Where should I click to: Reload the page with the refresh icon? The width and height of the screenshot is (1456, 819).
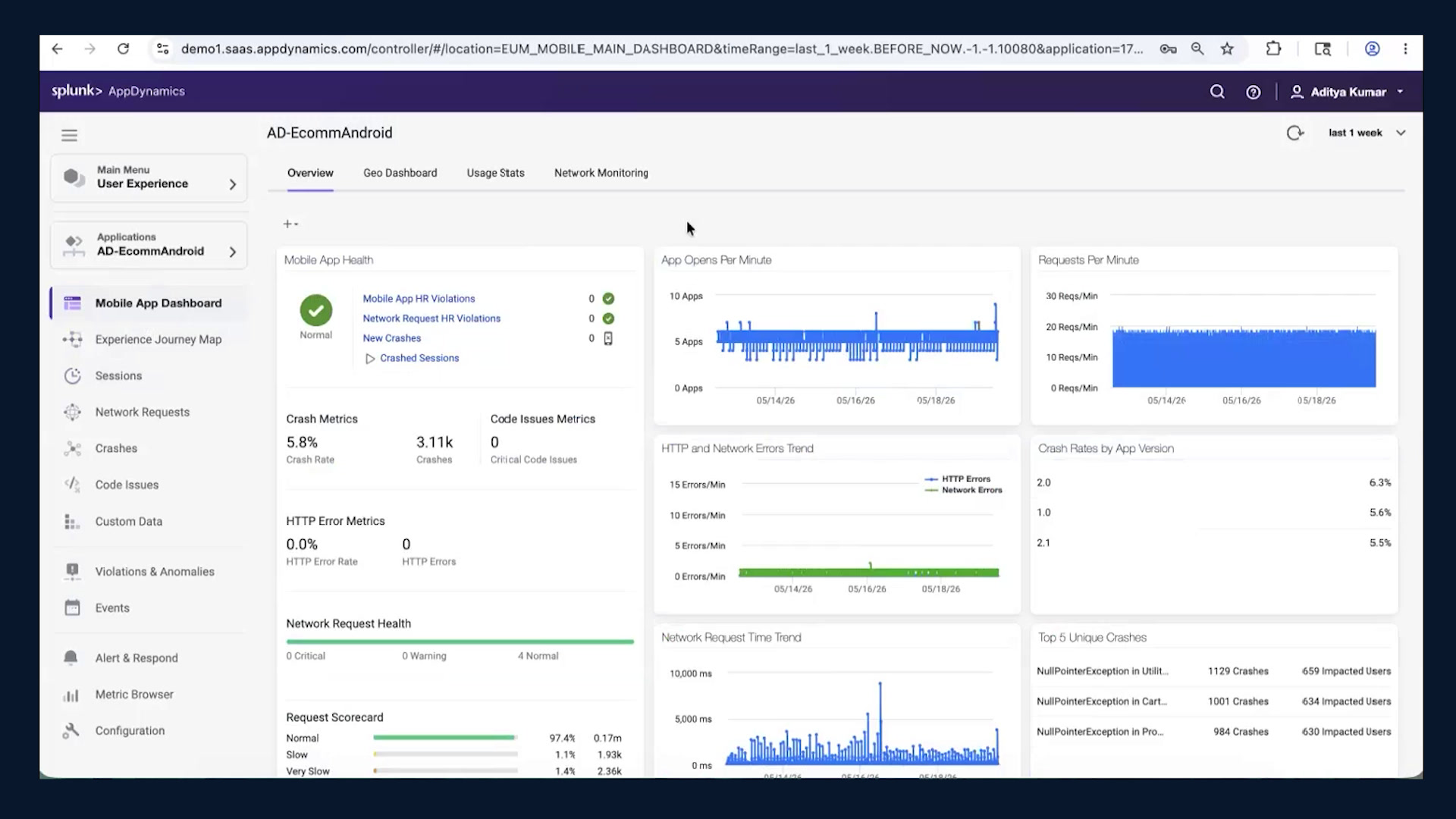click(x=123, y=49)
